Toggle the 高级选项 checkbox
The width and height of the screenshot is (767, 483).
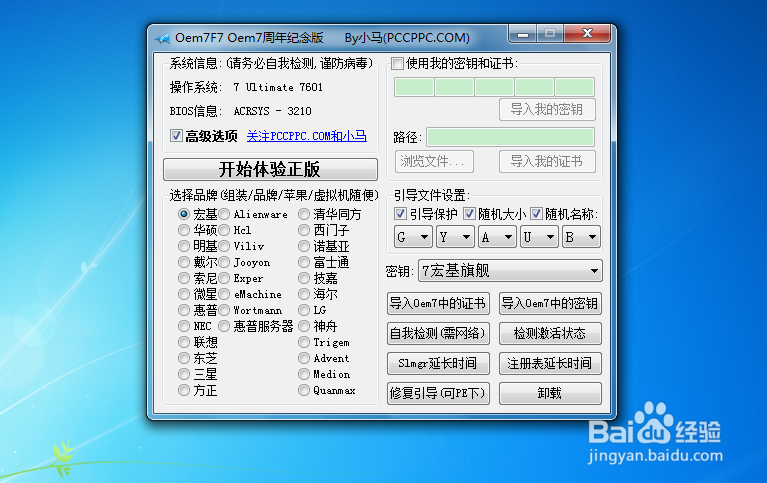coord(176,136)
